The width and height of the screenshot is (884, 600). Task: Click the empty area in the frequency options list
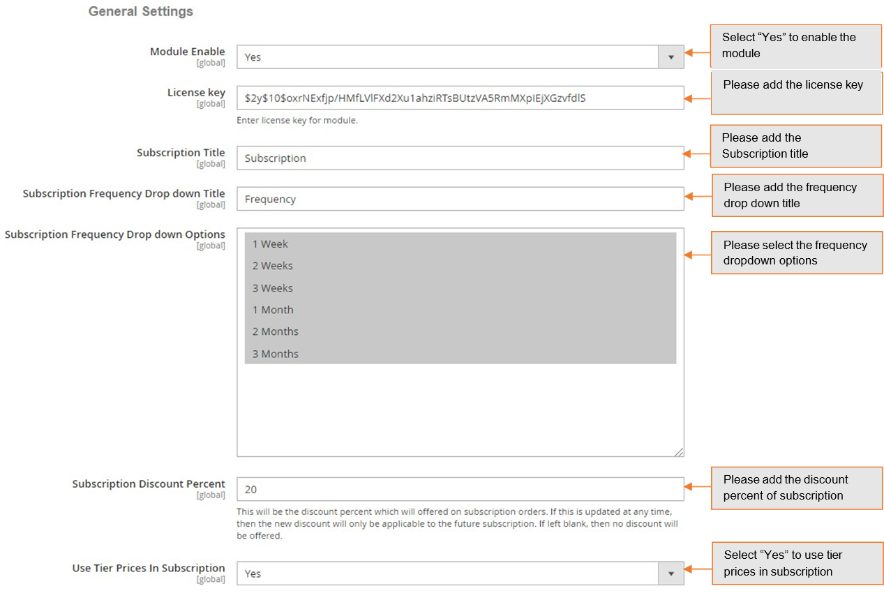pos(460,410)
